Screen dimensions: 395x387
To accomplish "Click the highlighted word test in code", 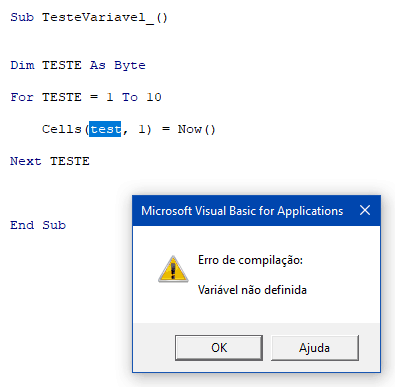I will click(105, 129).
